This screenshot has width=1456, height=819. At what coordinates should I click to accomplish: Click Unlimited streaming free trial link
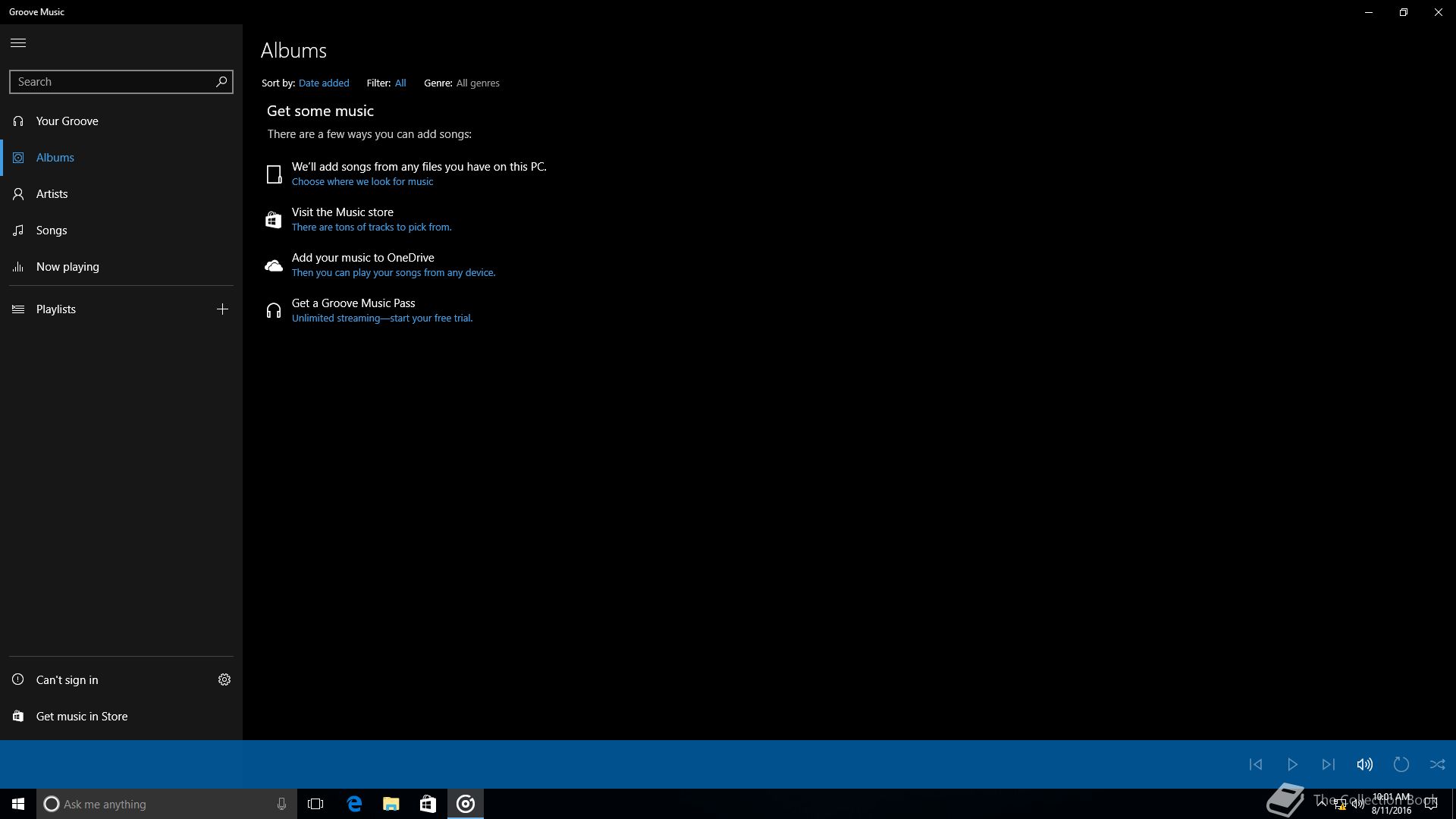pyautogui.click(x=382, y=318)
